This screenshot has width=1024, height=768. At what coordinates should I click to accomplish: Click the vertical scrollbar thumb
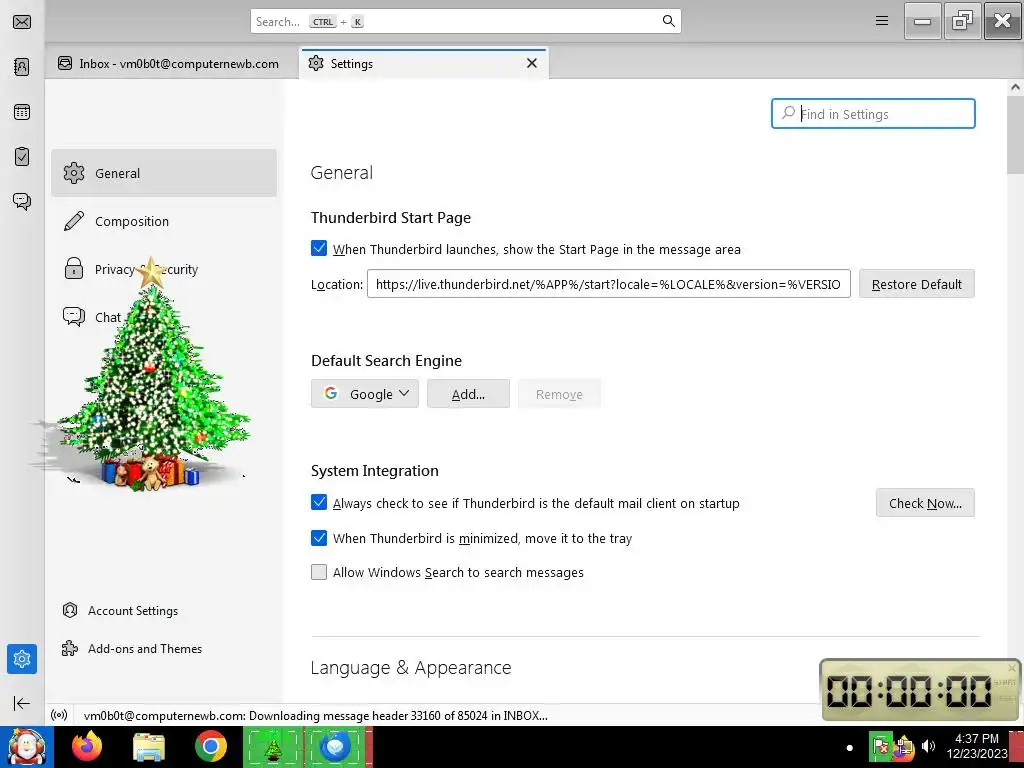pos(1016,136)
